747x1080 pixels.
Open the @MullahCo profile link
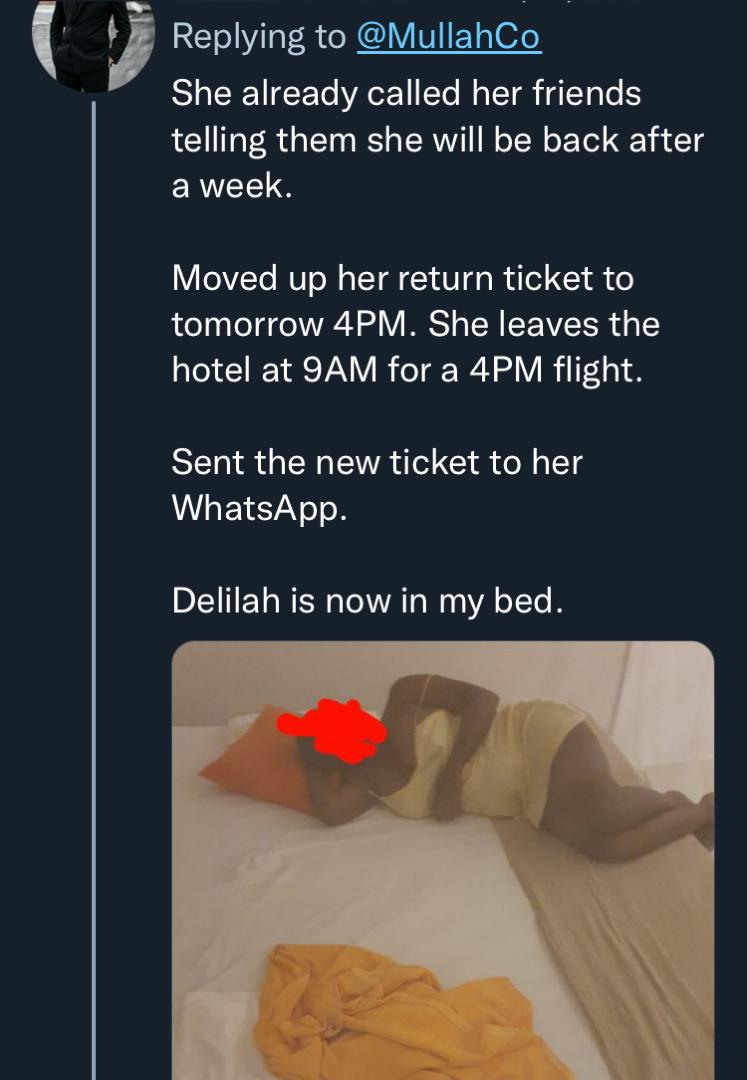tap(449, 37)
